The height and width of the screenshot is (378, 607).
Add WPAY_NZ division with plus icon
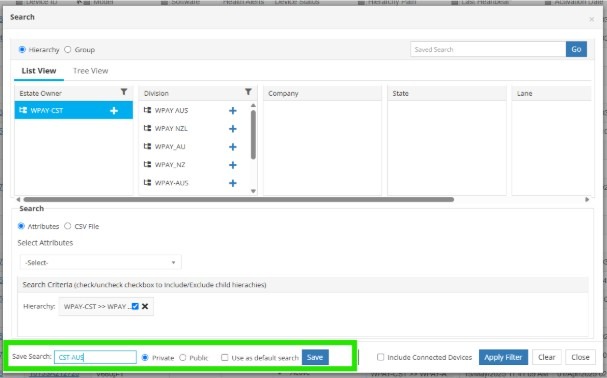(233, 165)
